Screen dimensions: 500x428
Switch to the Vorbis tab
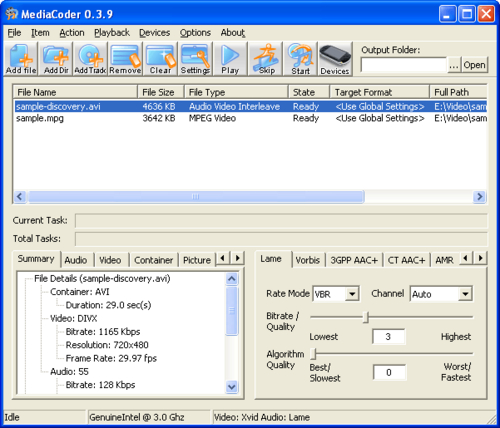point(308,260)
